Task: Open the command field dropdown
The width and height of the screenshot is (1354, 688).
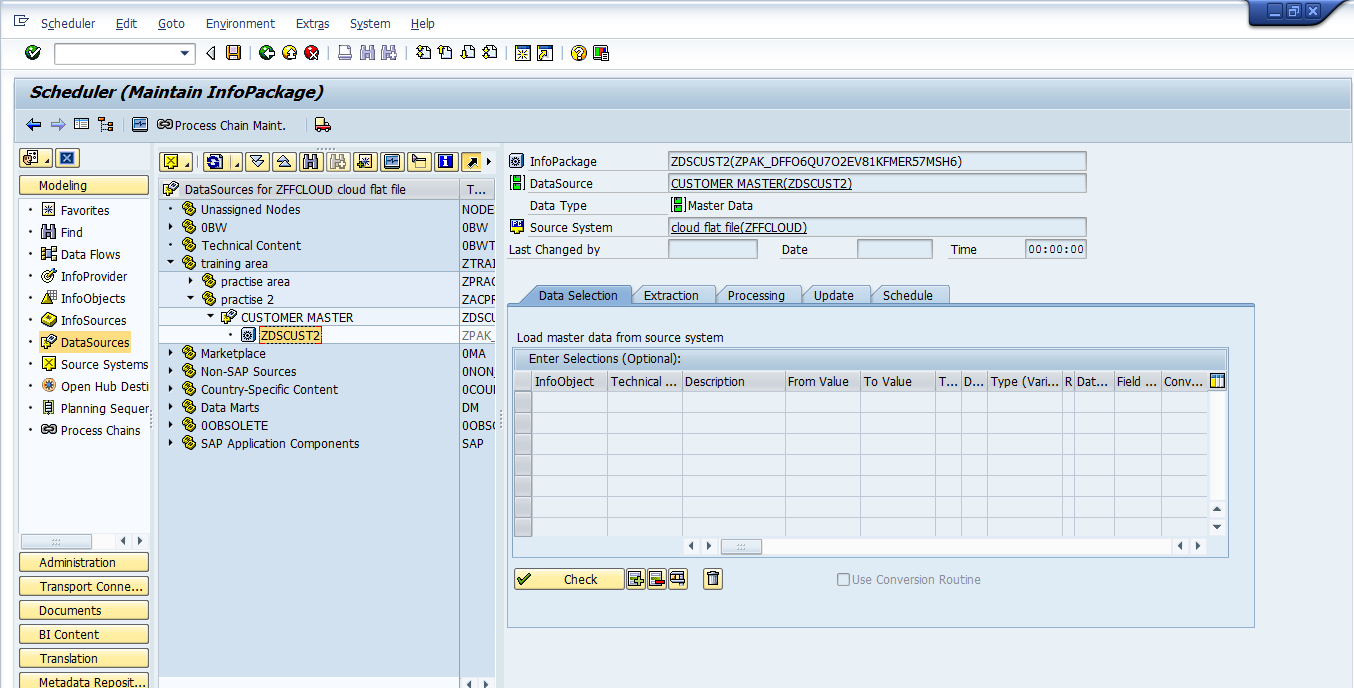Action: pyautogui.click(x=183, y=53)
